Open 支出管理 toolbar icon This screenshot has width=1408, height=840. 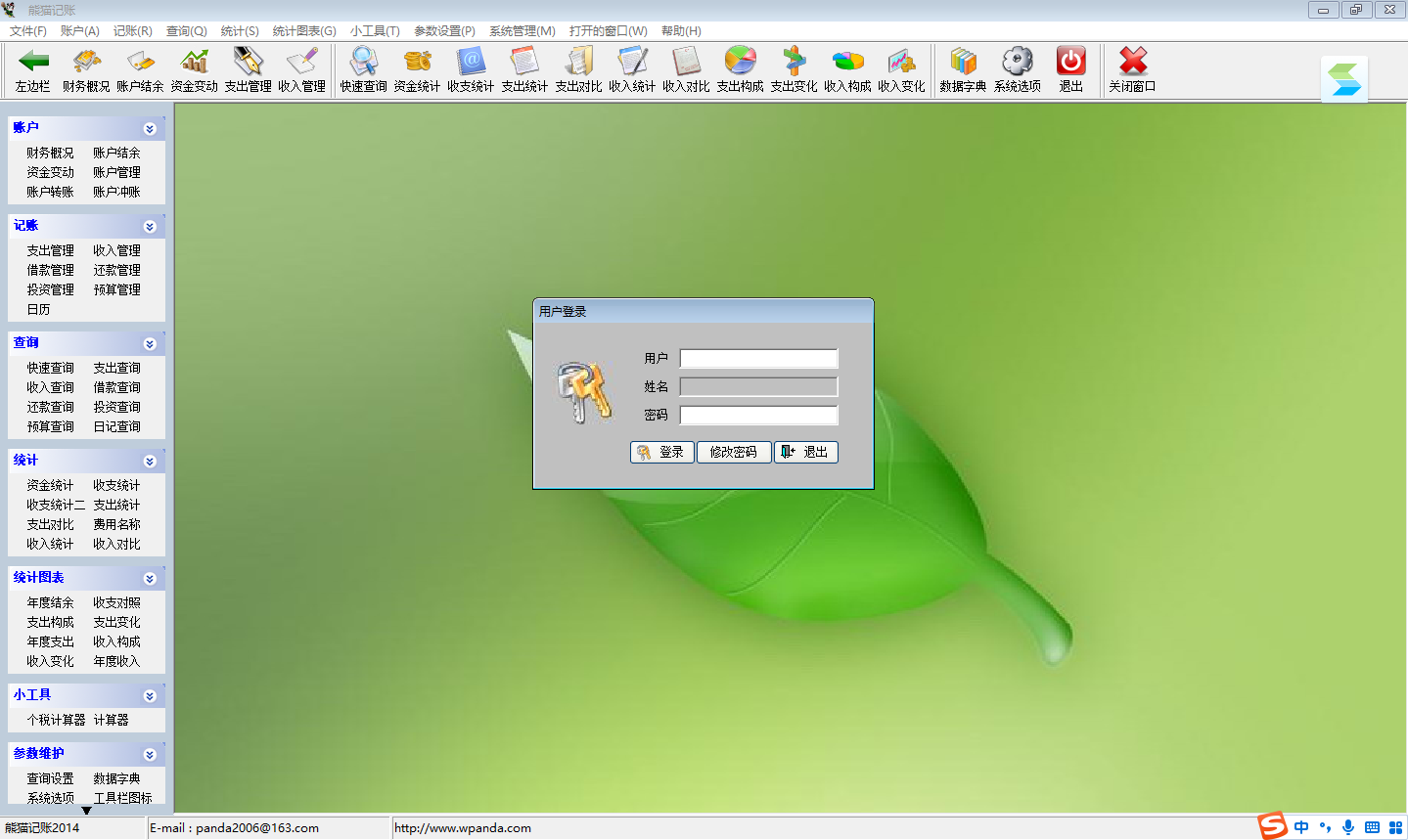tap(248, 62)
